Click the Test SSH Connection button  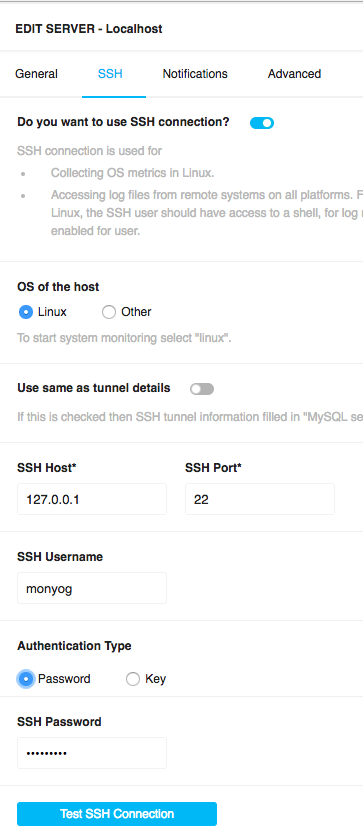pyautogui.click(x=117, y=814)
